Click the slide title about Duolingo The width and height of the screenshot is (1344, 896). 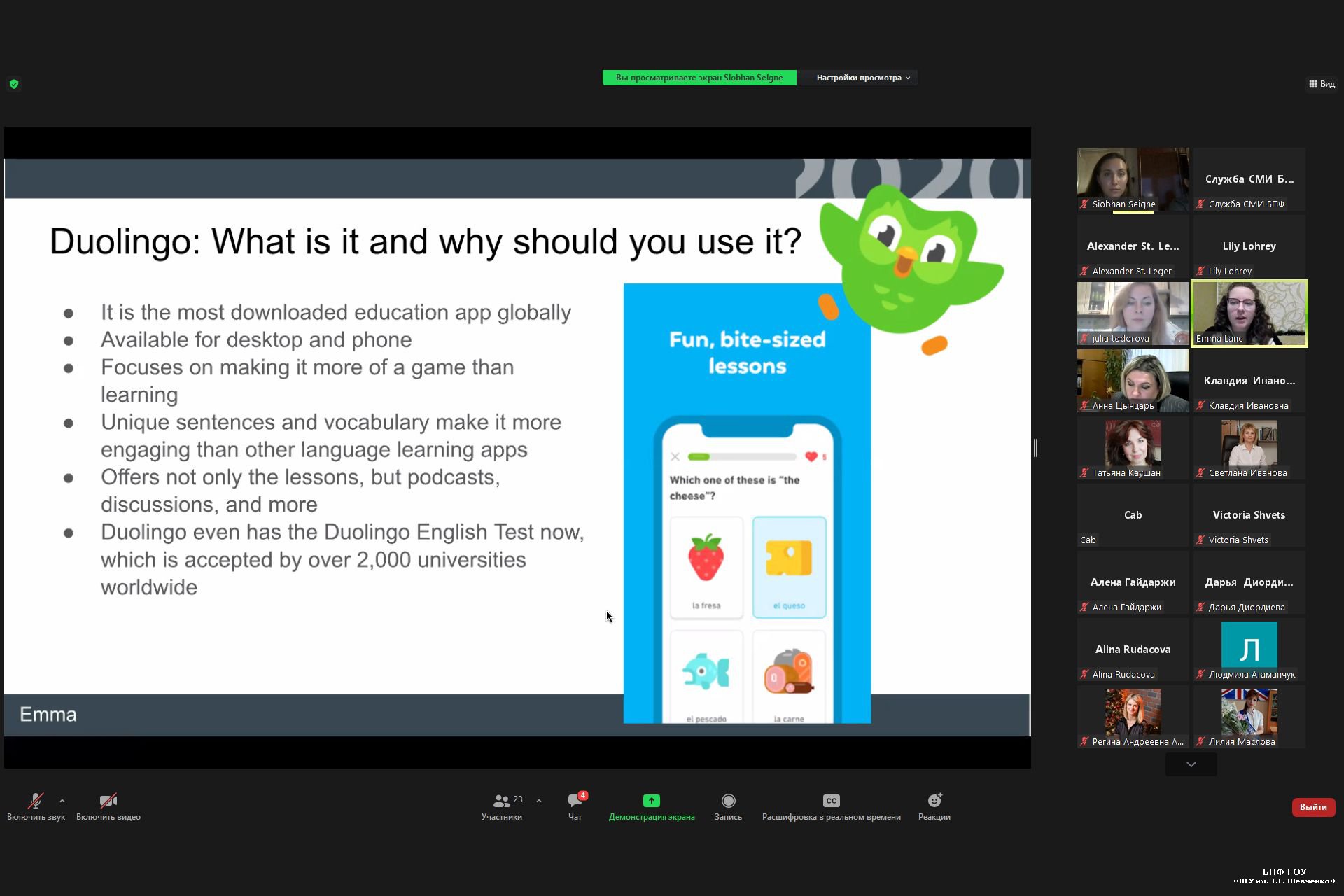(x=426, y=241)
